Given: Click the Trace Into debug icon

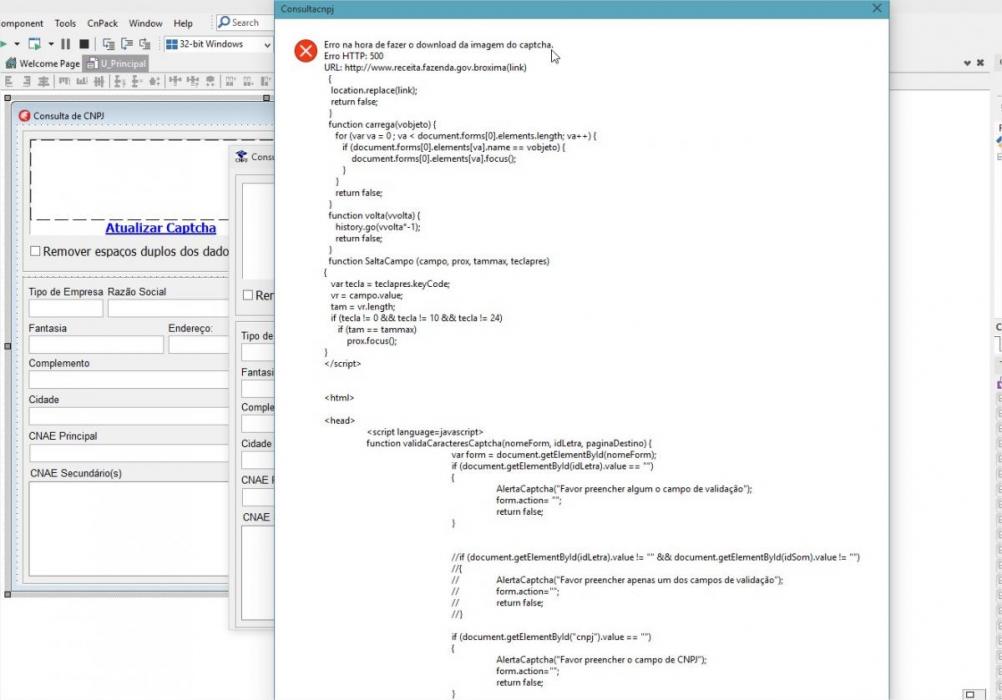Looking at the screenshot, I should coord(109,44).
